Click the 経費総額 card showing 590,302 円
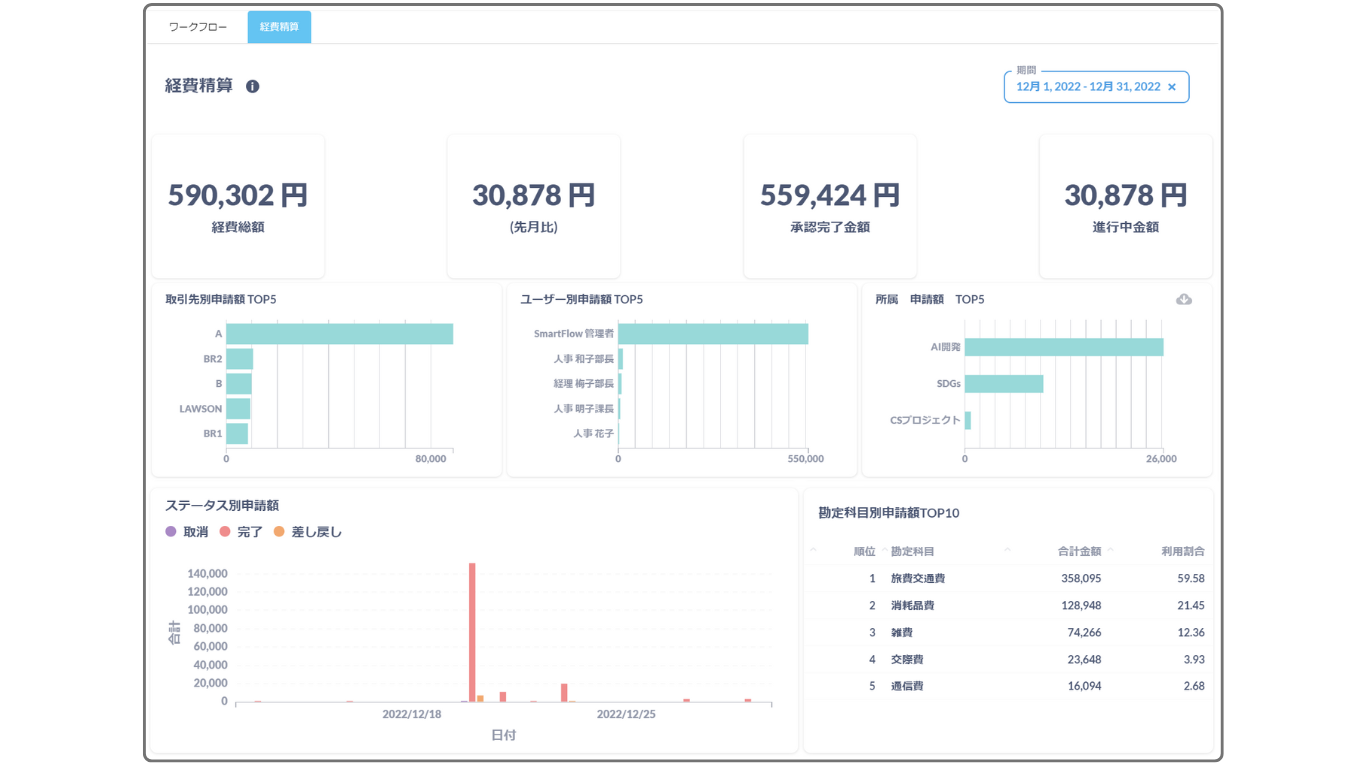Viewport: 1366px width, 768px height. coord(238,206)
